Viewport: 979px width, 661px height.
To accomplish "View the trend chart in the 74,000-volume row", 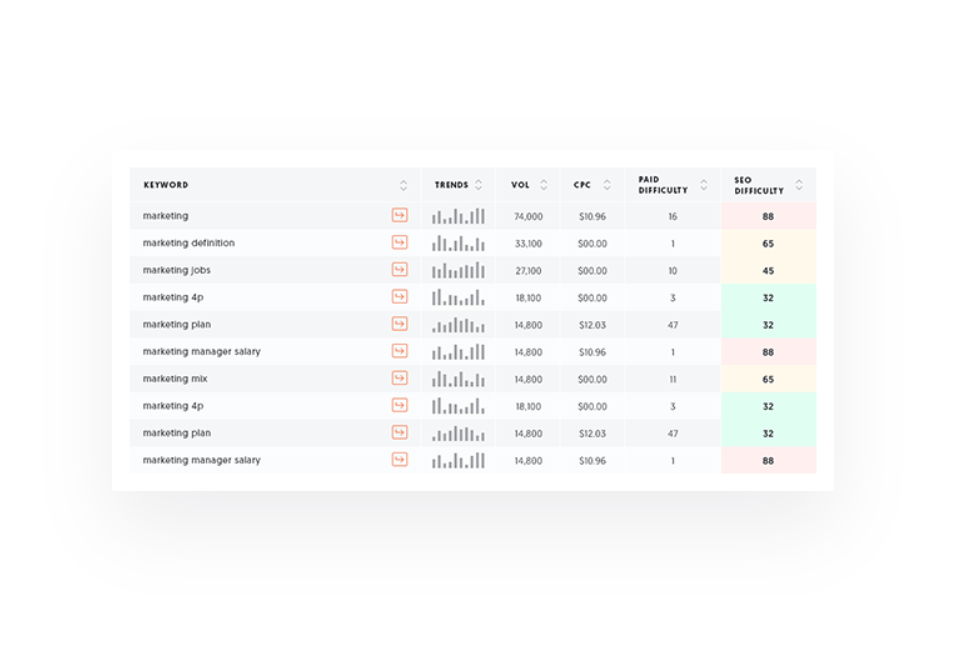I will (x=458, y=216).
